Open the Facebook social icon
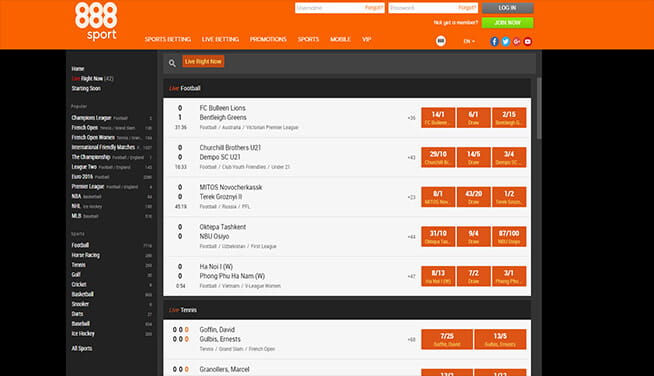Screen dimensions: 654x376 (x=494, y=41)
